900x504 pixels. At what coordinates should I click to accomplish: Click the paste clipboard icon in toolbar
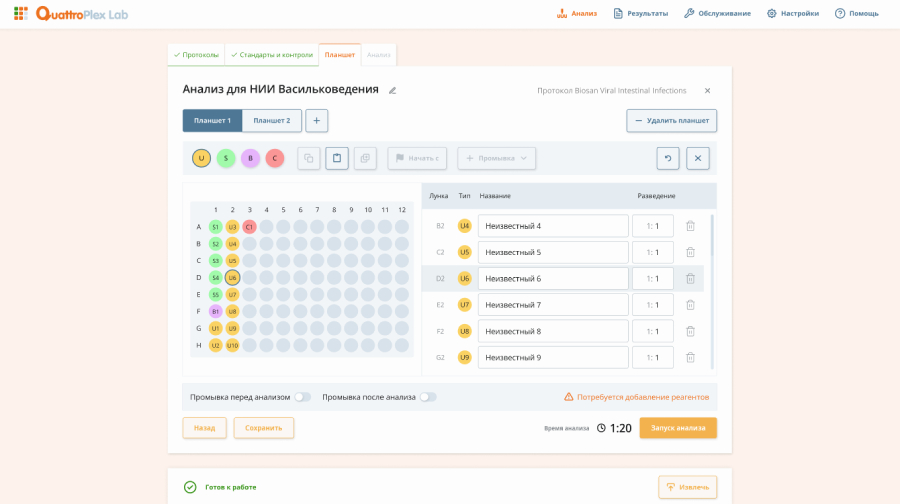[337, 158]
